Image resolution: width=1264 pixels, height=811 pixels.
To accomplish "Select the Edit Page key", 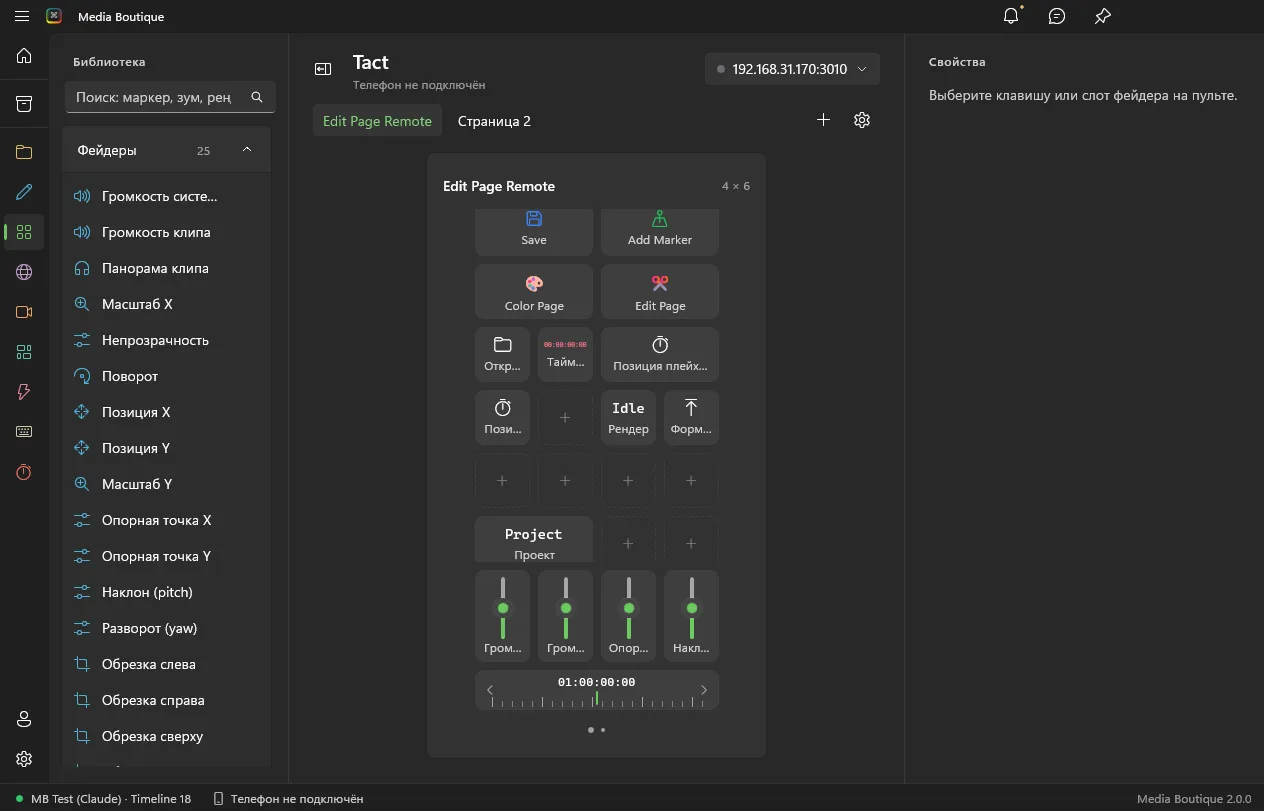I will (660, 292).
